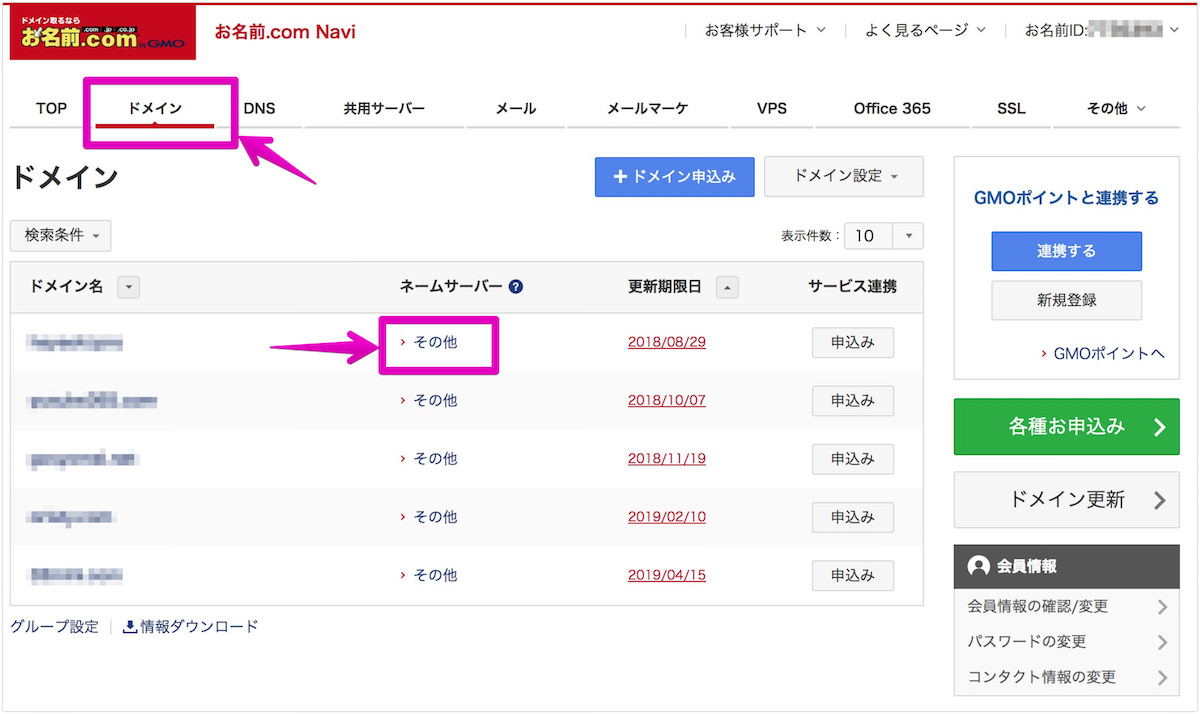Click 申込み in the 2019/04/15 row
1200x714 pixels.
(x=853, y=575)
